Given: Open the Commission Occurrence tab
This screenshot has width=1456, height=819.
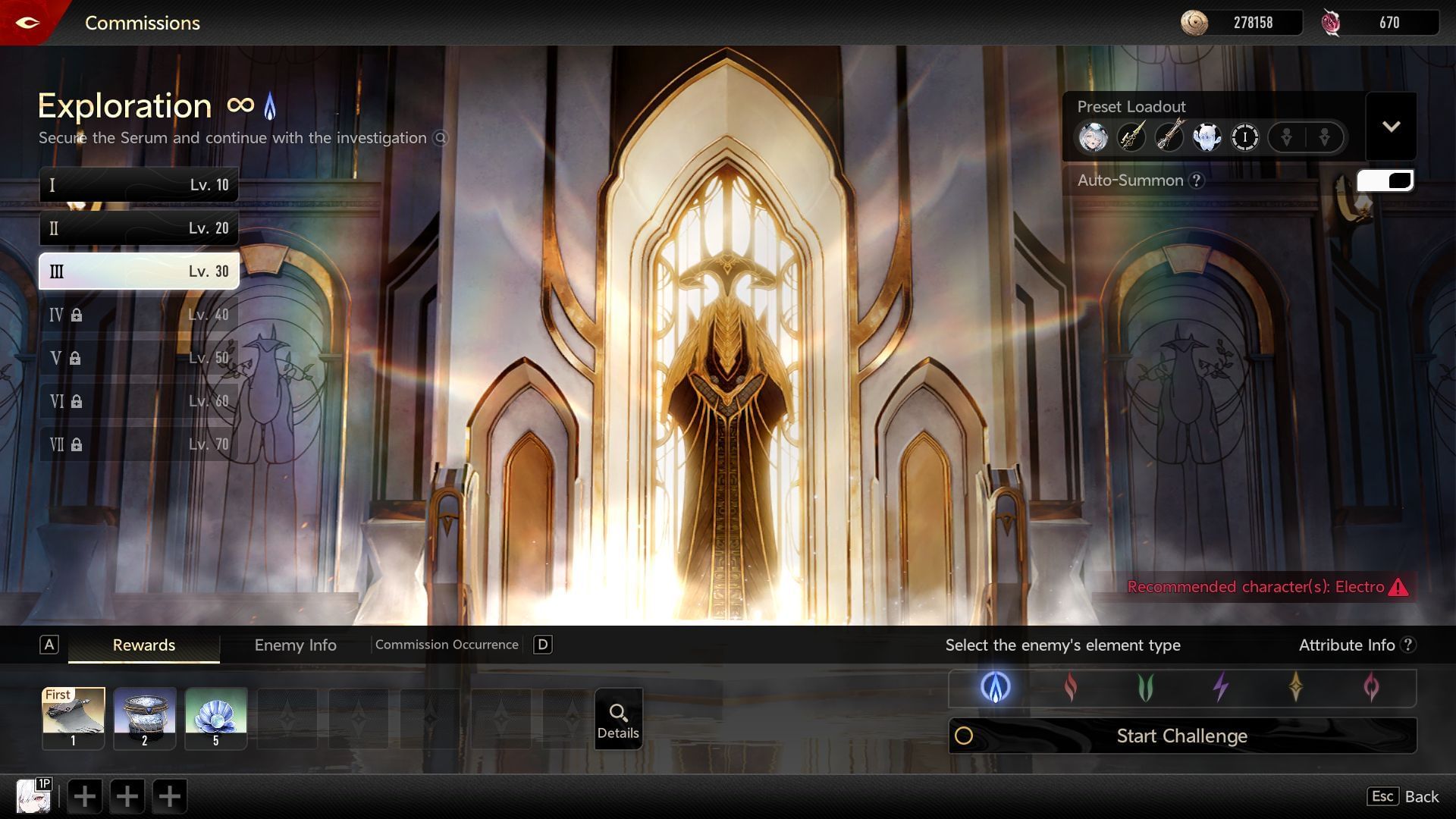Looking at the screenshot, I should [447, 645].
